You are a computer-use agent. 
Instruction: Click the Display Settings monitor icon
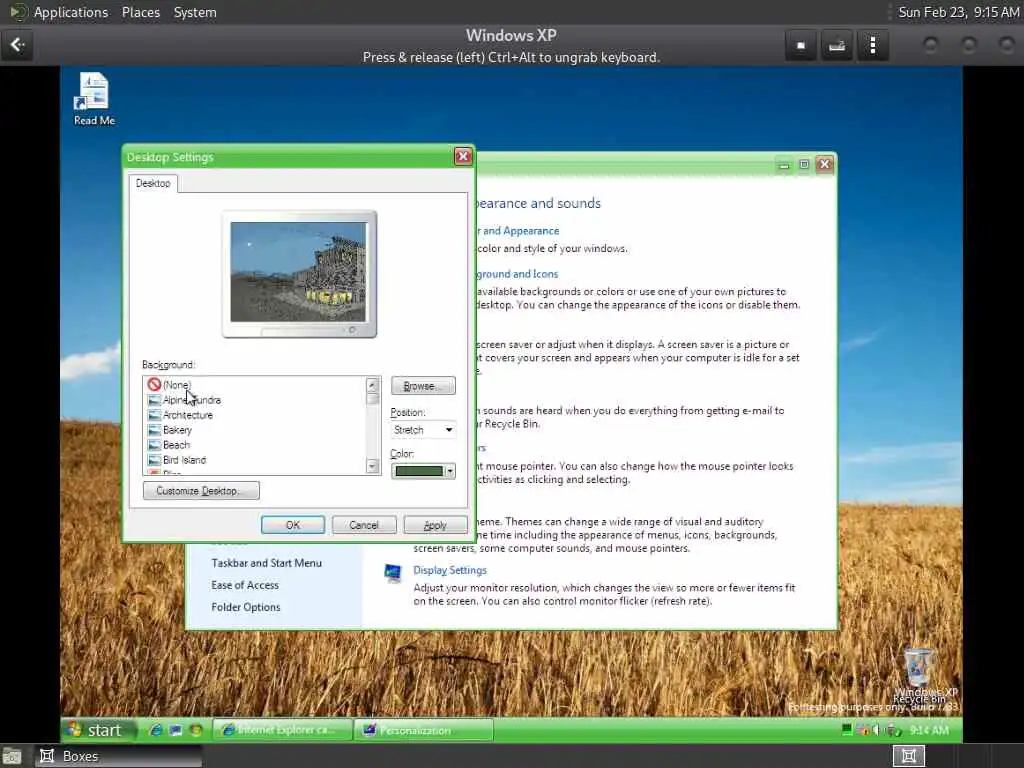pyautogui.click(x=393, y=573)
